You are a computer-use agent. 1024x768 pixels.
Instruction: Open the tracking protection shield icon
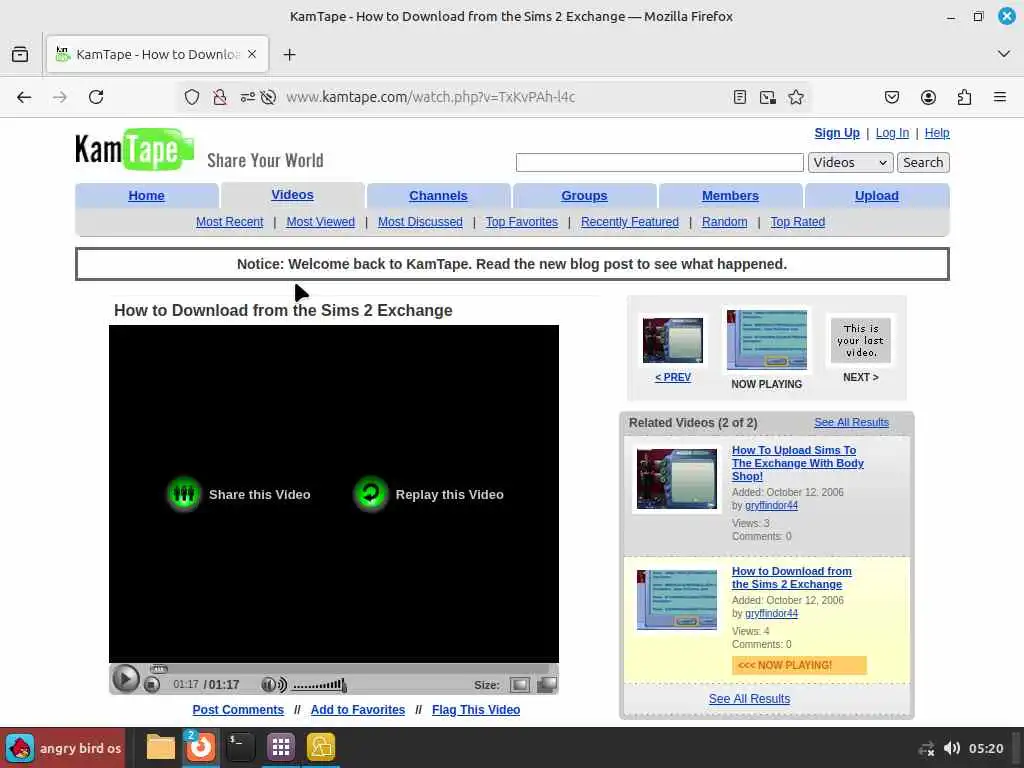pyautogui.click(x=191, y=97)
